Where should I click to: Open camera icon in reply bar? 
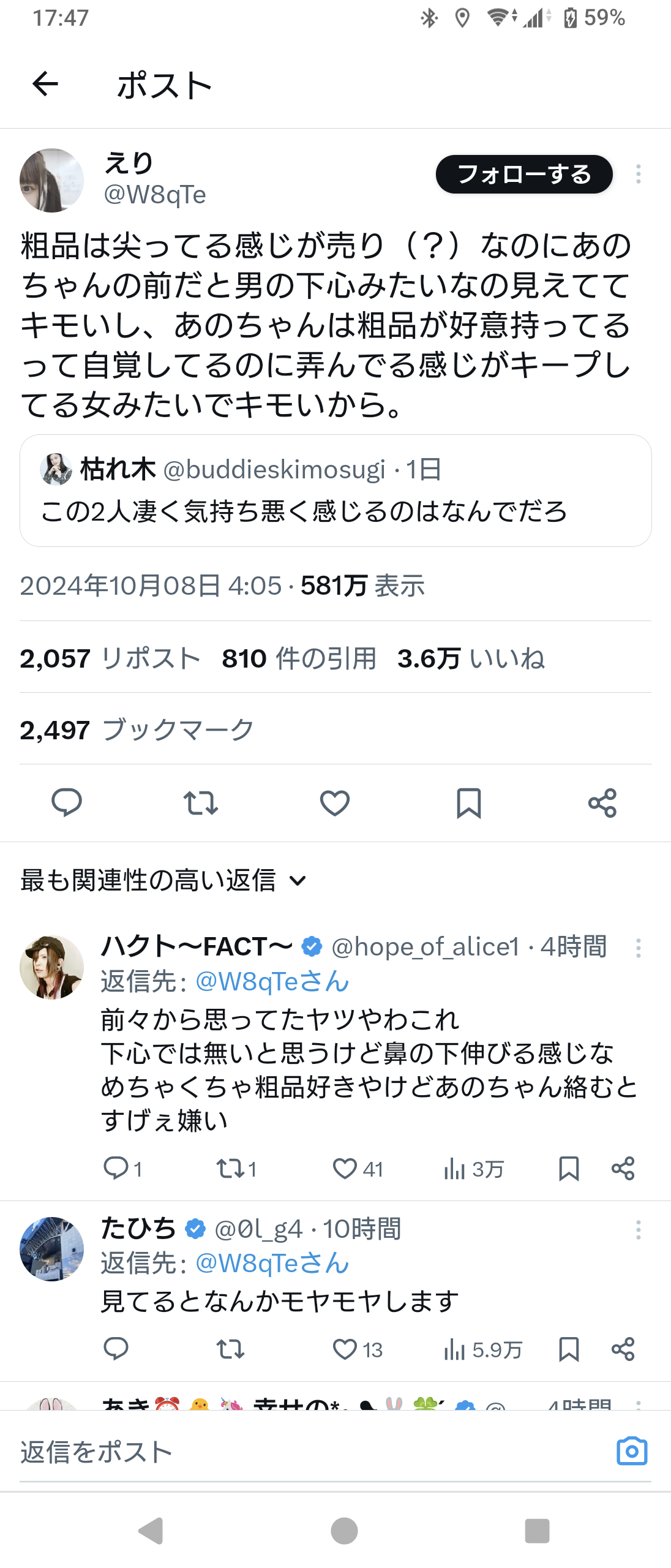[x=632, y=1451]
